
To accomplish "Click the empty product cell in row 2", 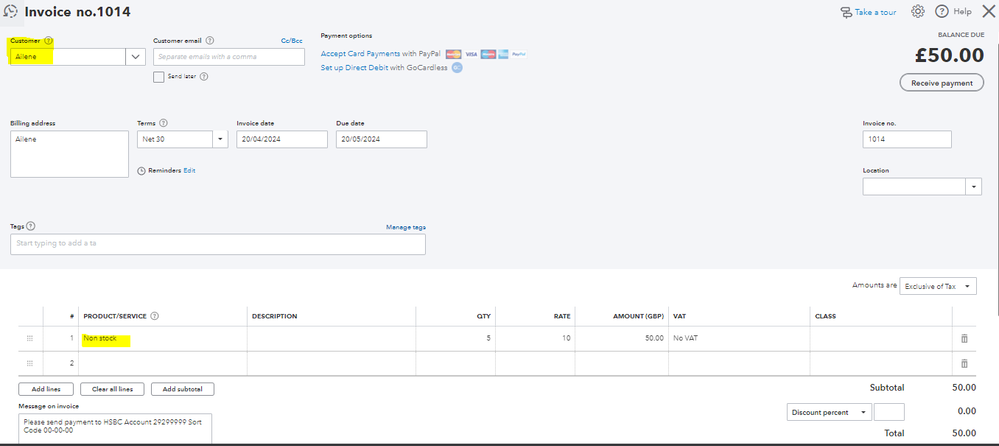I will coord(162,363).
